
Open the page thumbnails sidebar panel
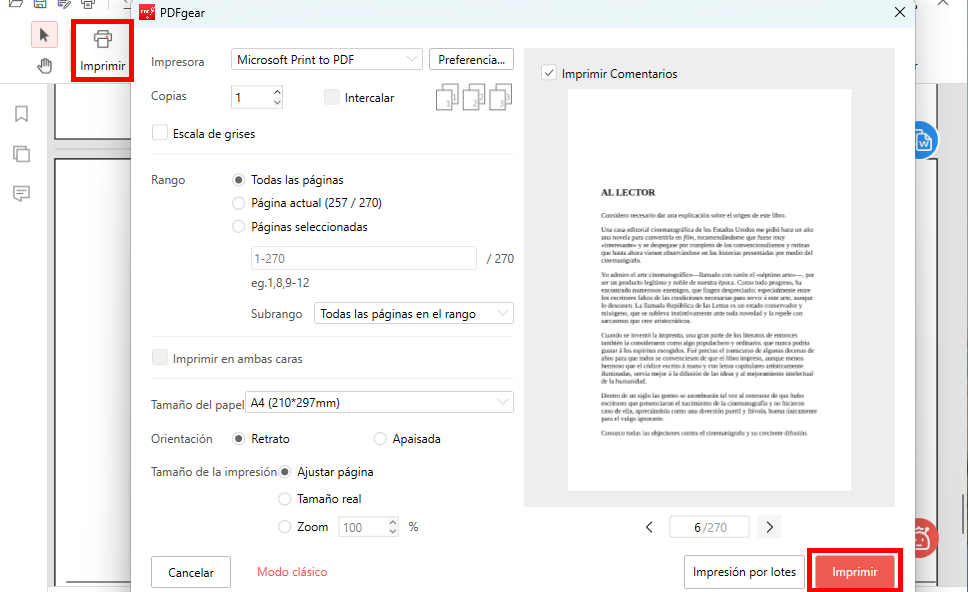19,152
